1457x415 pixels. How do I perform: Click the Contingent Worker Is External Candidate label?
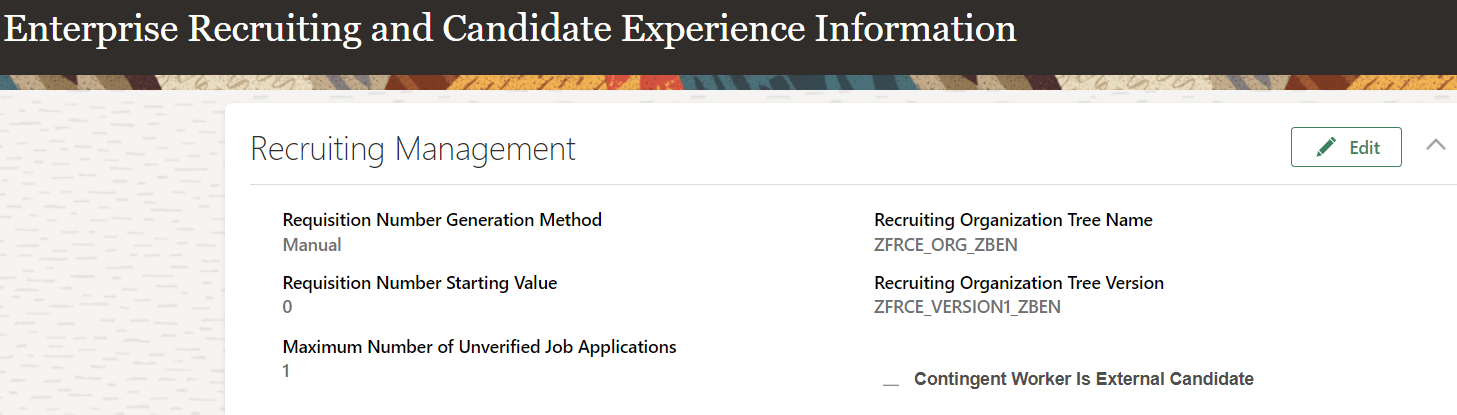click(1083, 379)
